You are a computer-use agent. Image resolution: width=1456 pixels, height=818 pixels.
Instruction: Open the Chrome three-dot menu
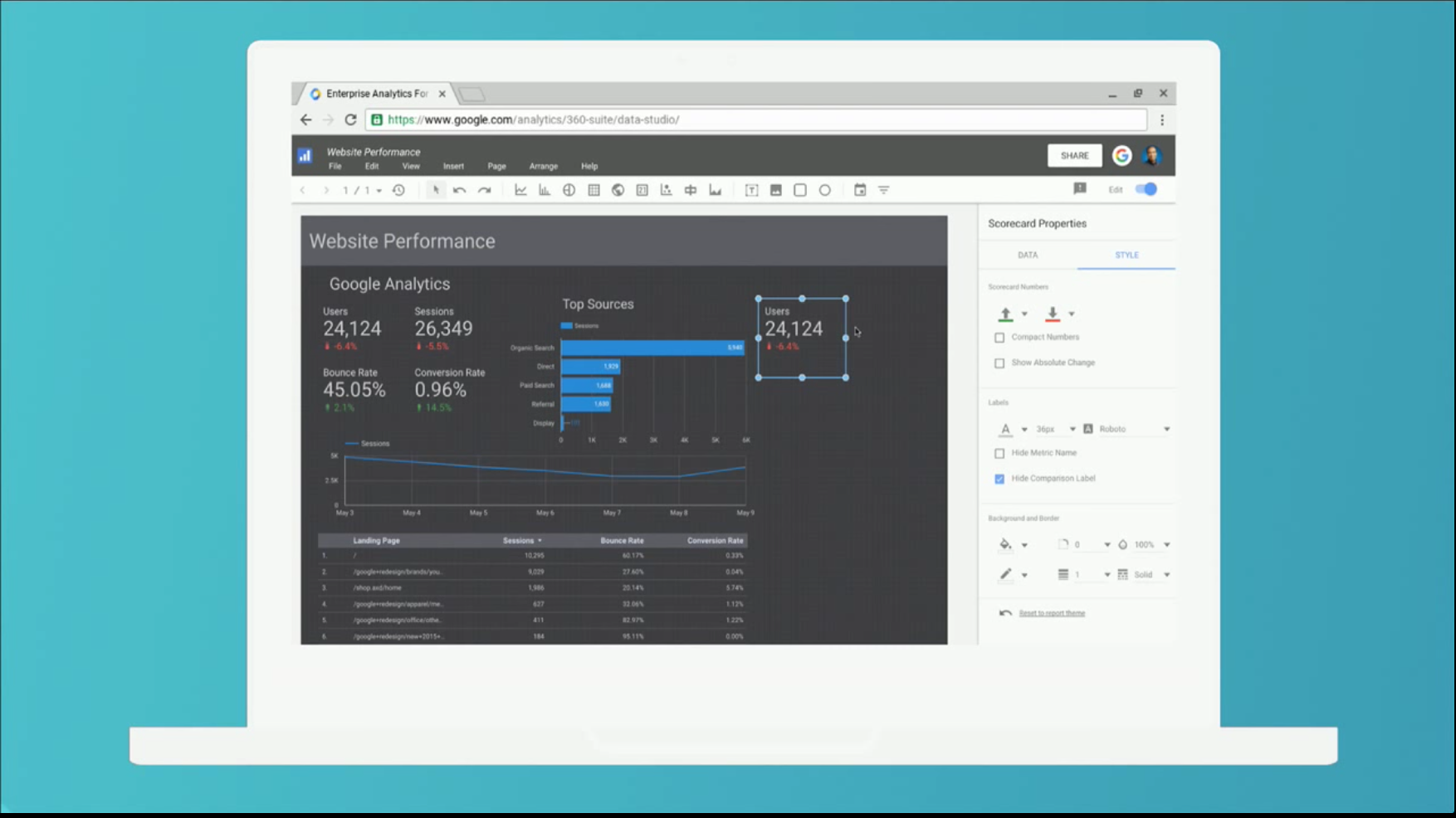[x=1162, y=119]
